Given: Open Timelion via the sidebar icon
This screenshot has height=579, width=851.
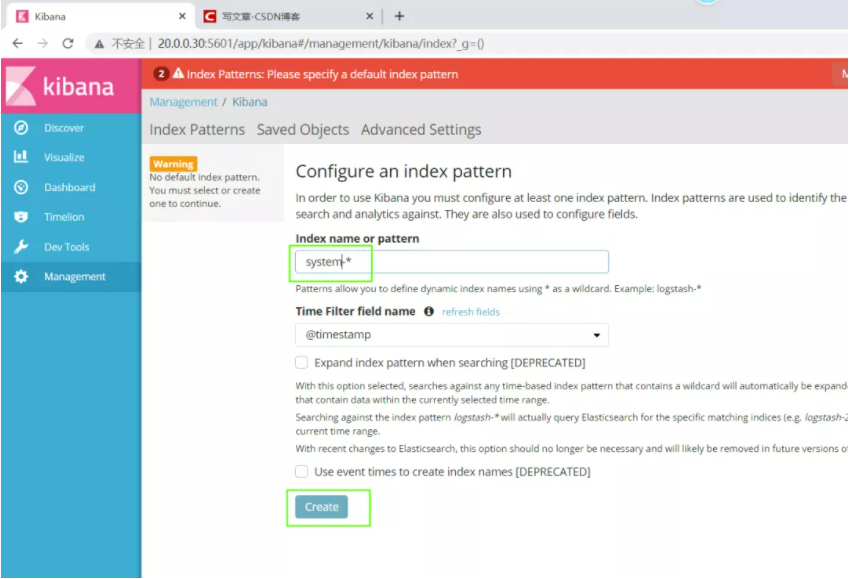Looking at the screenshot, I should tap(21, 217).
